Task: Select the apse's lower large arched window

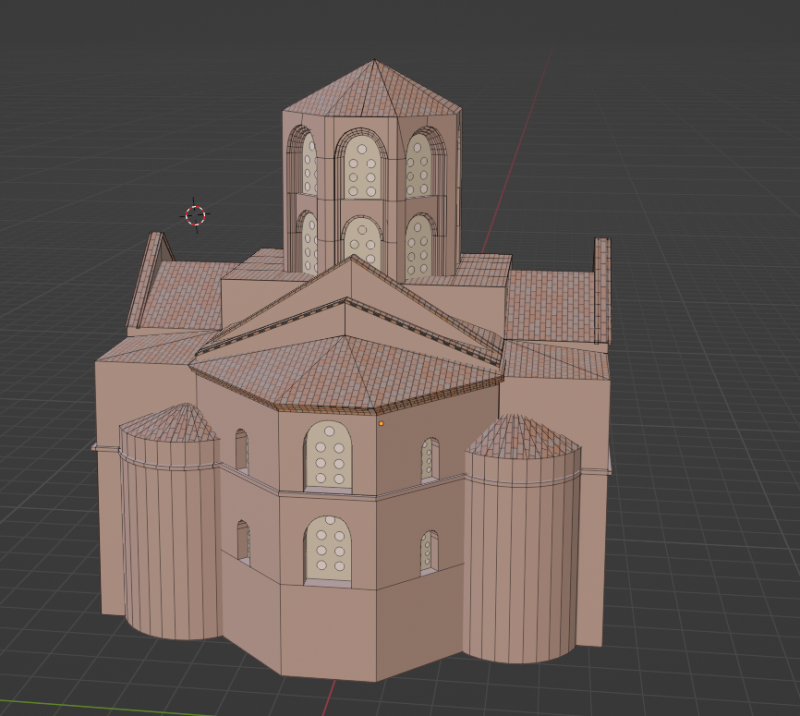Action: [328, 550]
